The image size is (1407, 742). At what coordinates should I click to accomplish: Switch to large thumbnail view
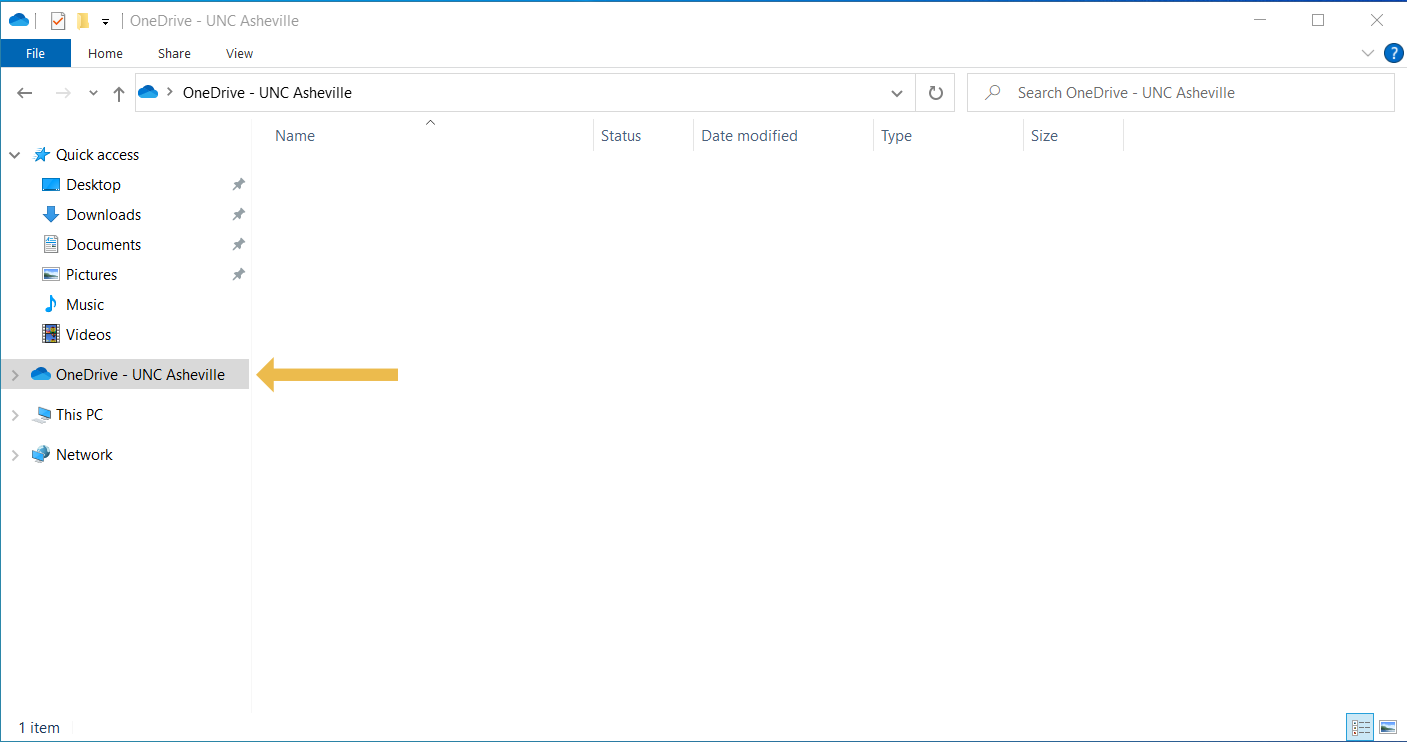(1388, 727)
